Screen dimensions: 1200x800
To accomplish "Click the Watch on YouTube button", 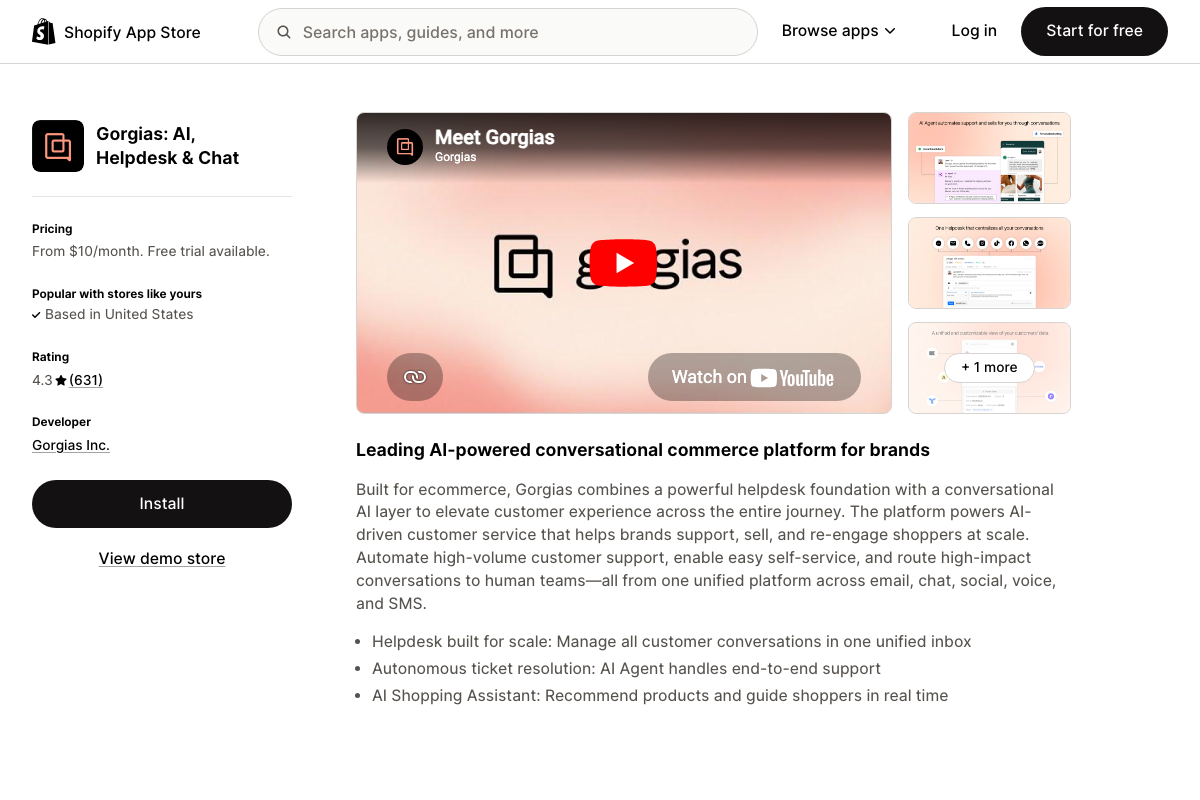I will click(x=754, y=377).
